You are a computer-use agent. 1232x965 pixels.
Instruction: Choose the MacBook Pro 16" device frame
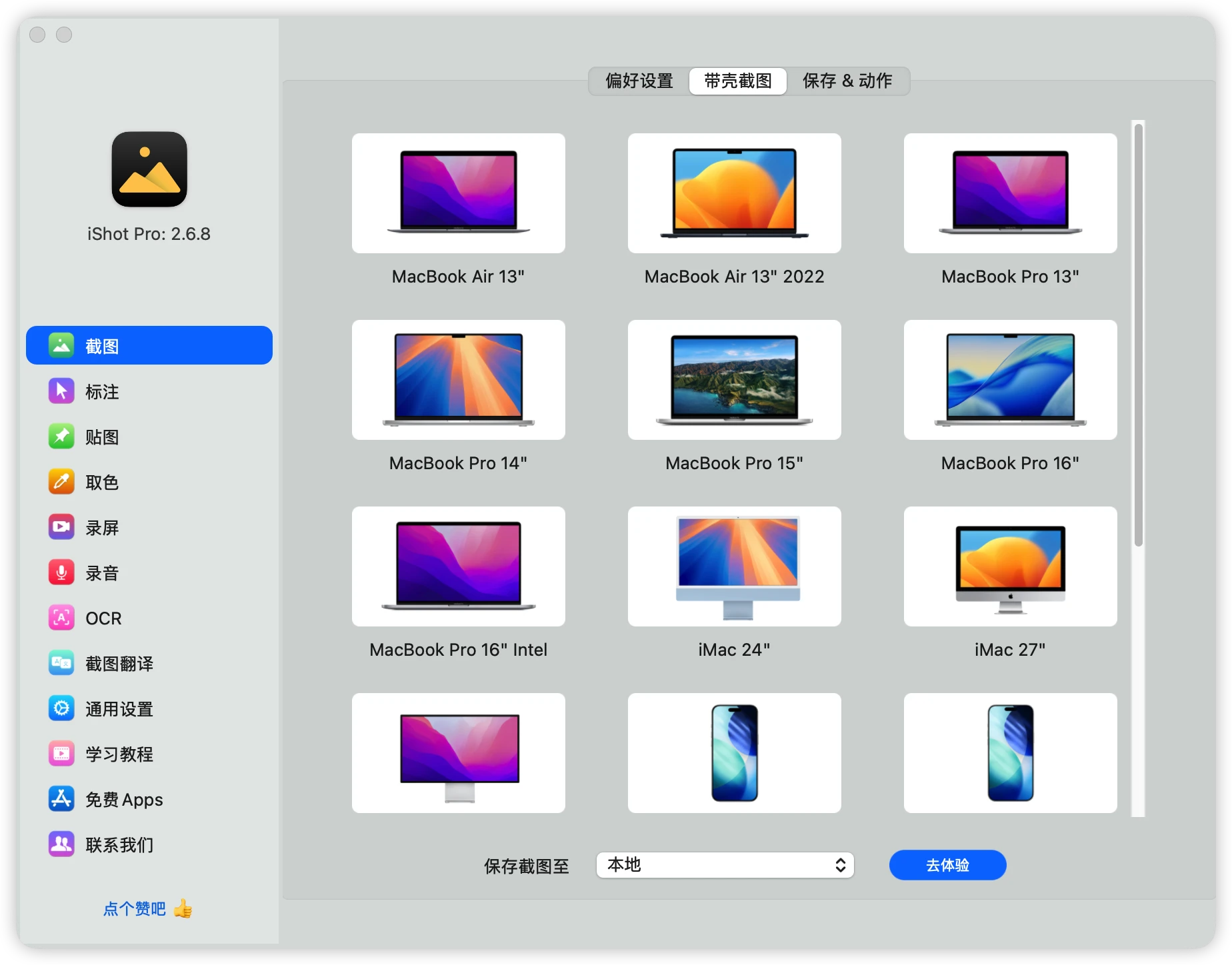tap(1011, 380)
